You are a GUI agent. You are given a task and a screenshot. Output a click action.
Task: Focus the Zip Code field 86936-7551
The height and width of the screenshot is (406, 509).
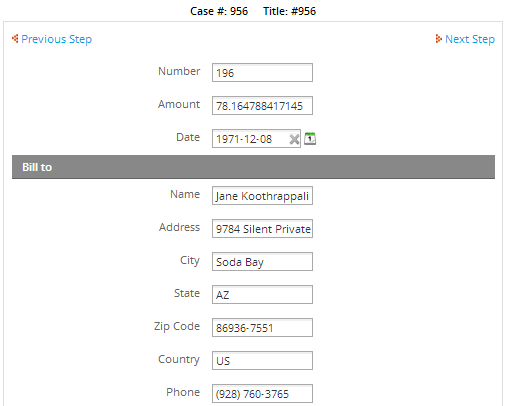point(262,328)
